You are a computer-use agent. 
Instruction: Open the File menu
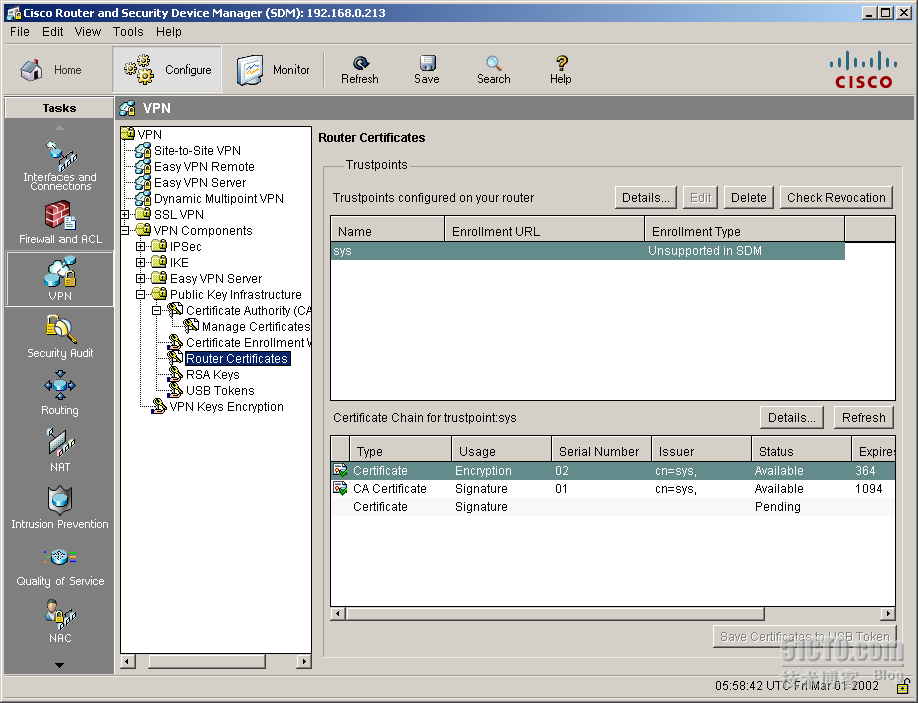pos(19,32)
